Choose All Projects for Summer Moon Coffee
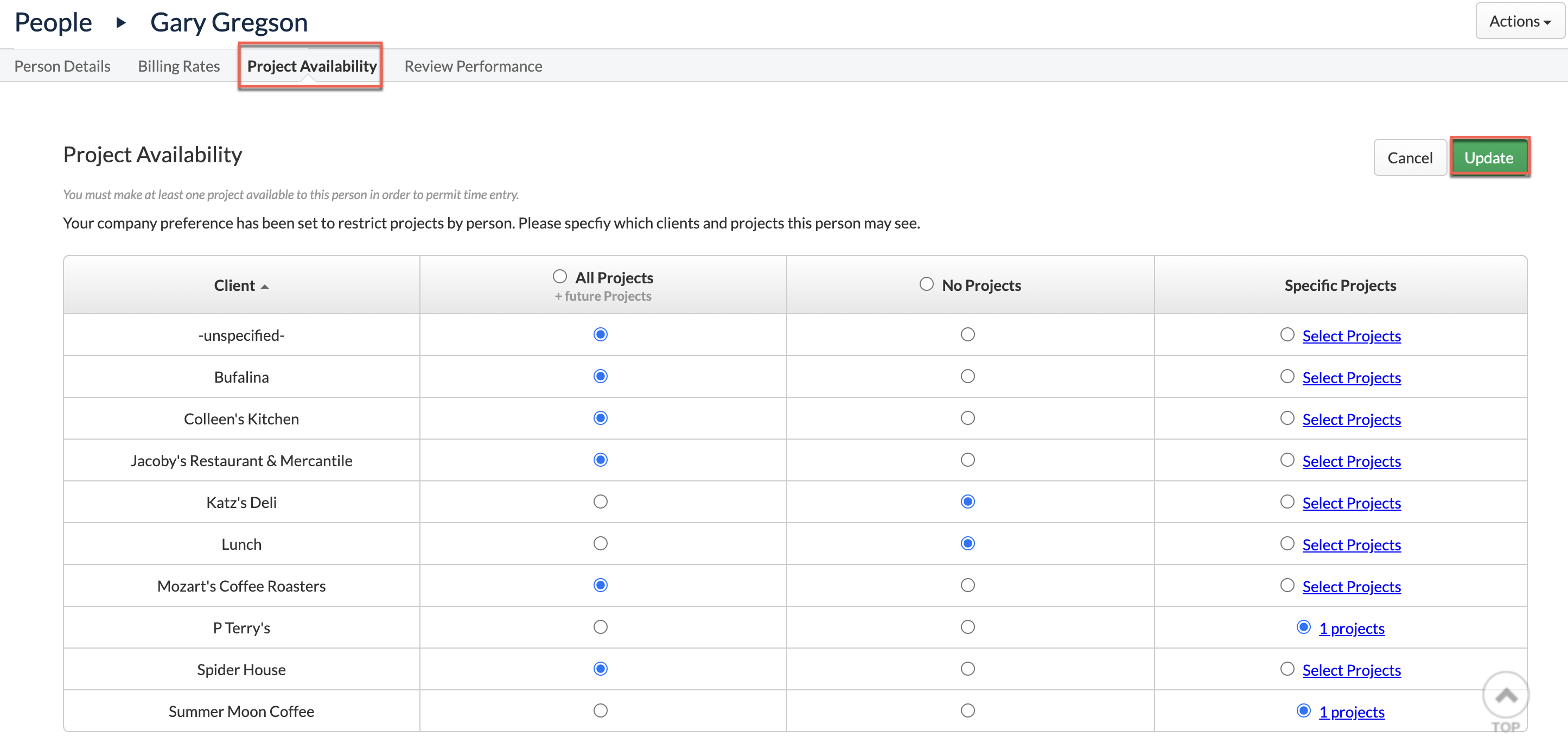Viewport: 1568px width, 749px height. pos(600,710)
